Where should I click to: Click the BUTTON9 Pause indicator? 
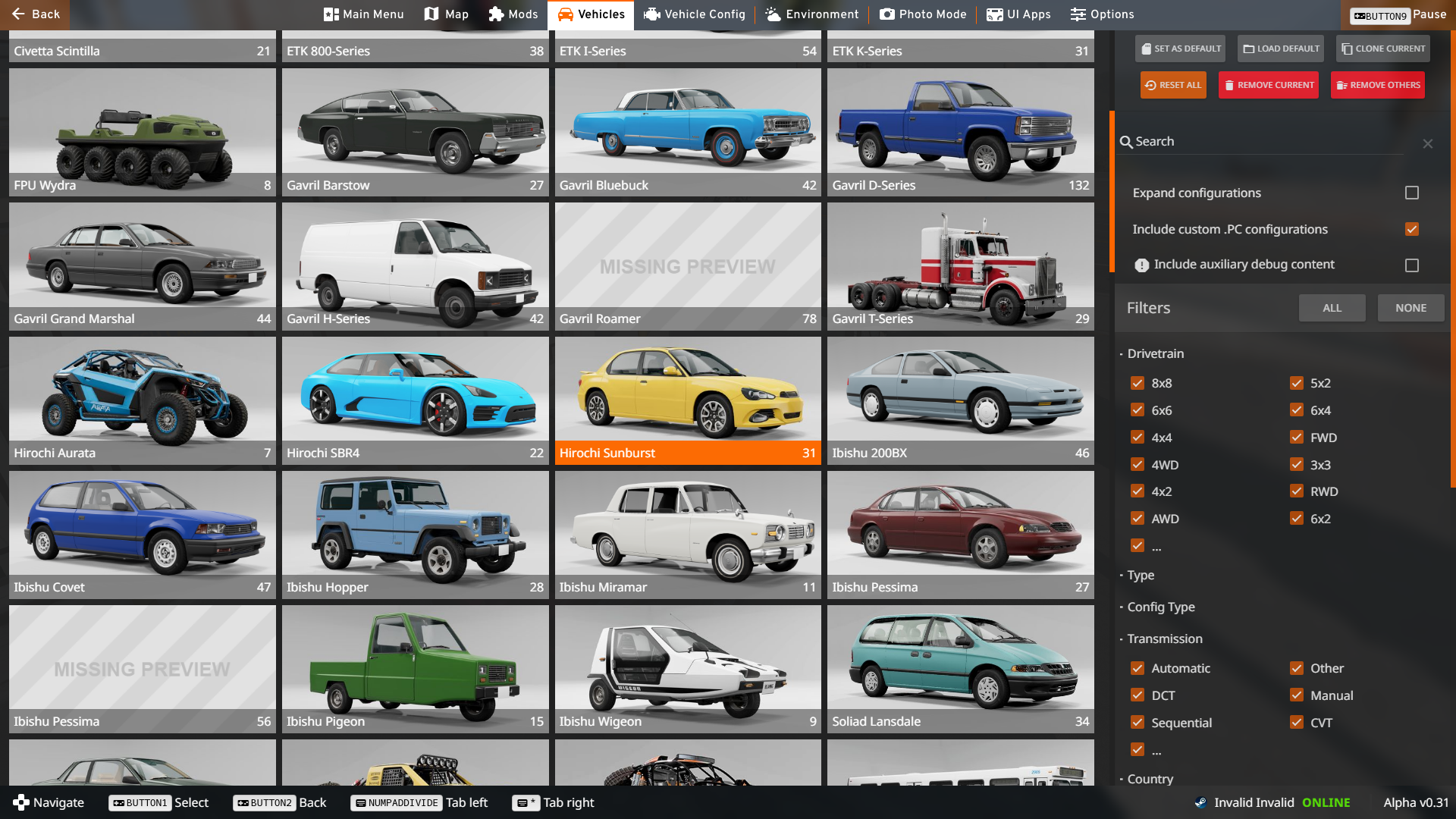[x=1398, y=15]
